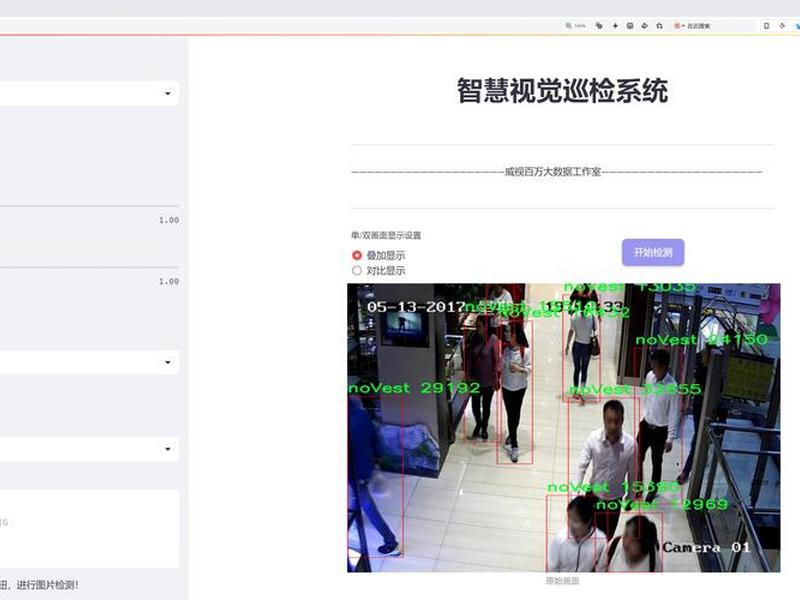This screenshot has height=600, width=800.
Task: Open the middle sidebar dropdown below the sliders
Action: click(89, 362)
